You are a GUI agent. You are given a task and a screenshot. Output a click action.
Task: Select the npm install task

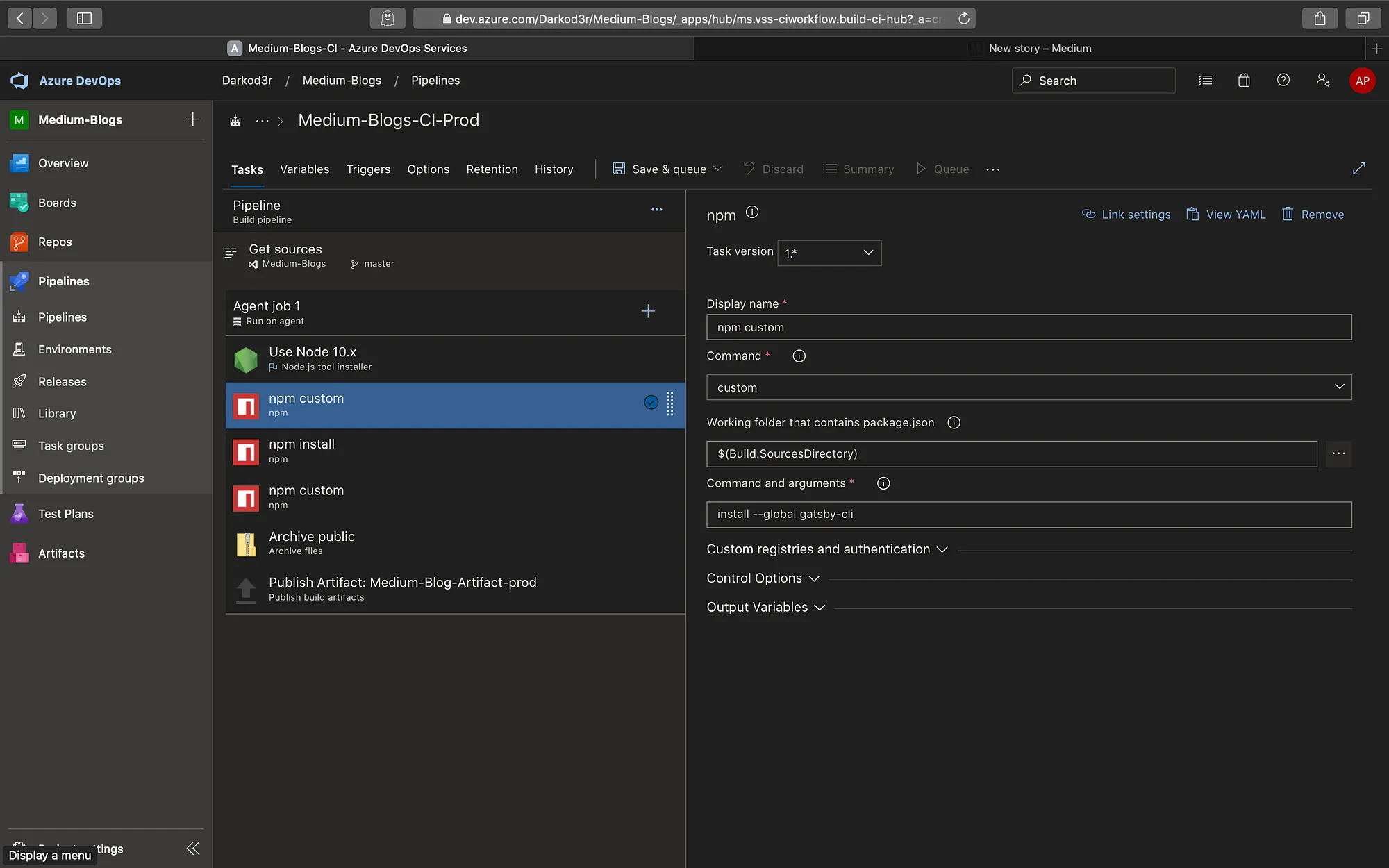(455, 451)
